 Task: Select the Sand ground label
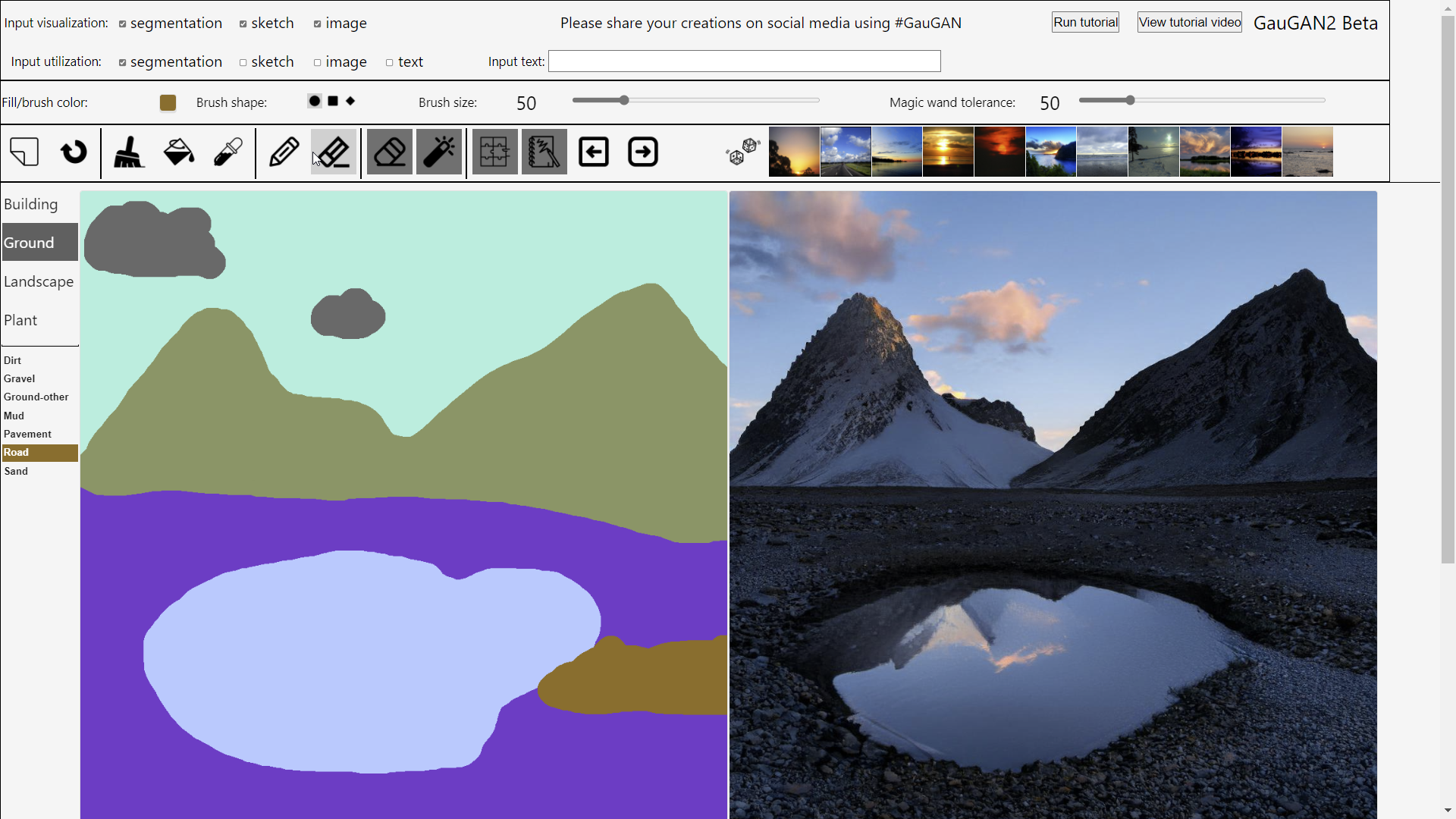[x=16, y=471]
